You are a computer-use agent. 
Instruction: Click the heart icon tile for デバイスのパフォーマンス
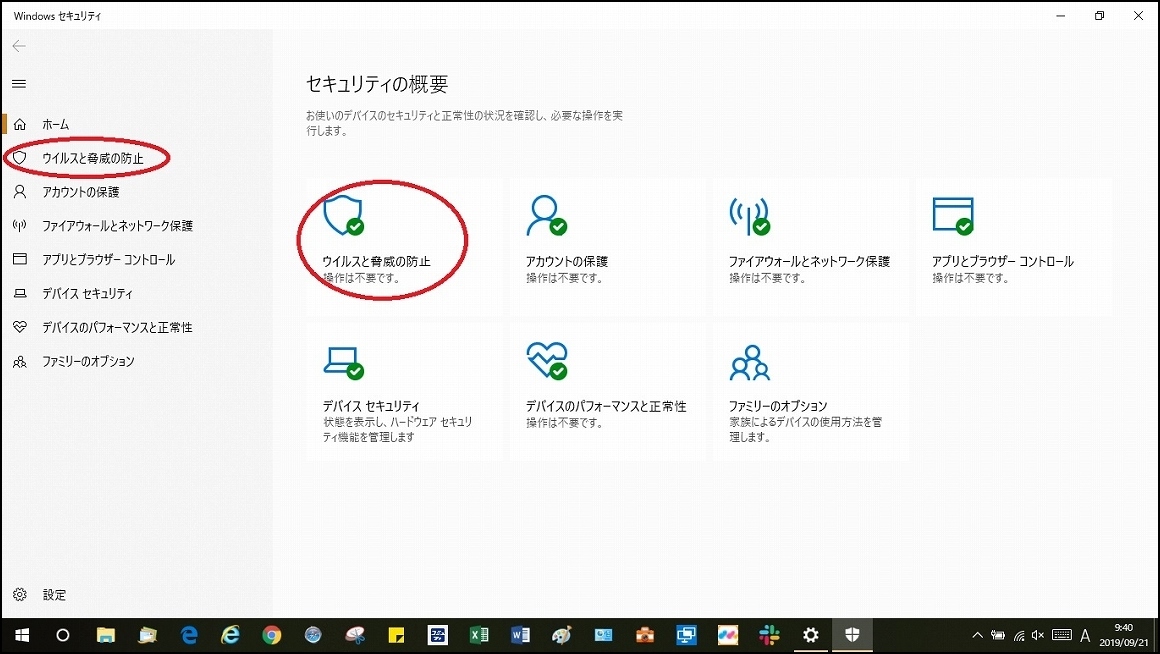547,360
